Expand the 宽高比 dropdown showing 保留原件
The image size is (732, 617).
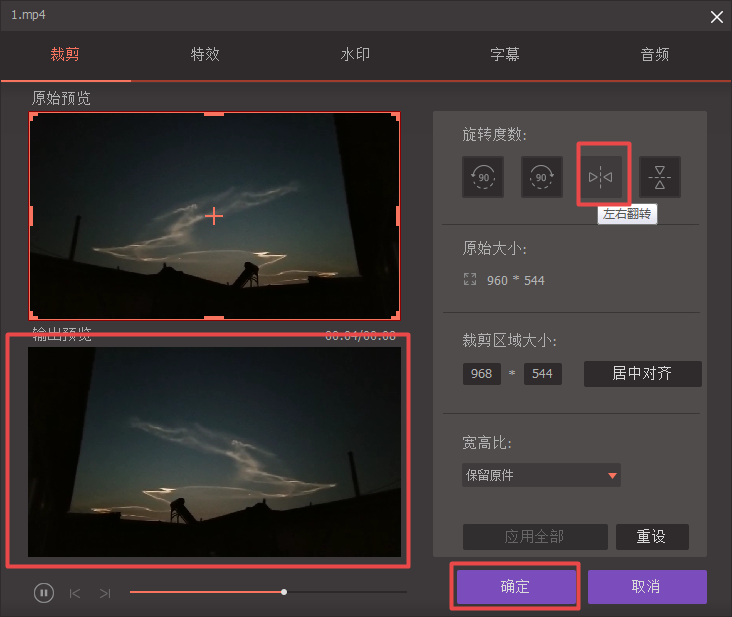[541, 475]
